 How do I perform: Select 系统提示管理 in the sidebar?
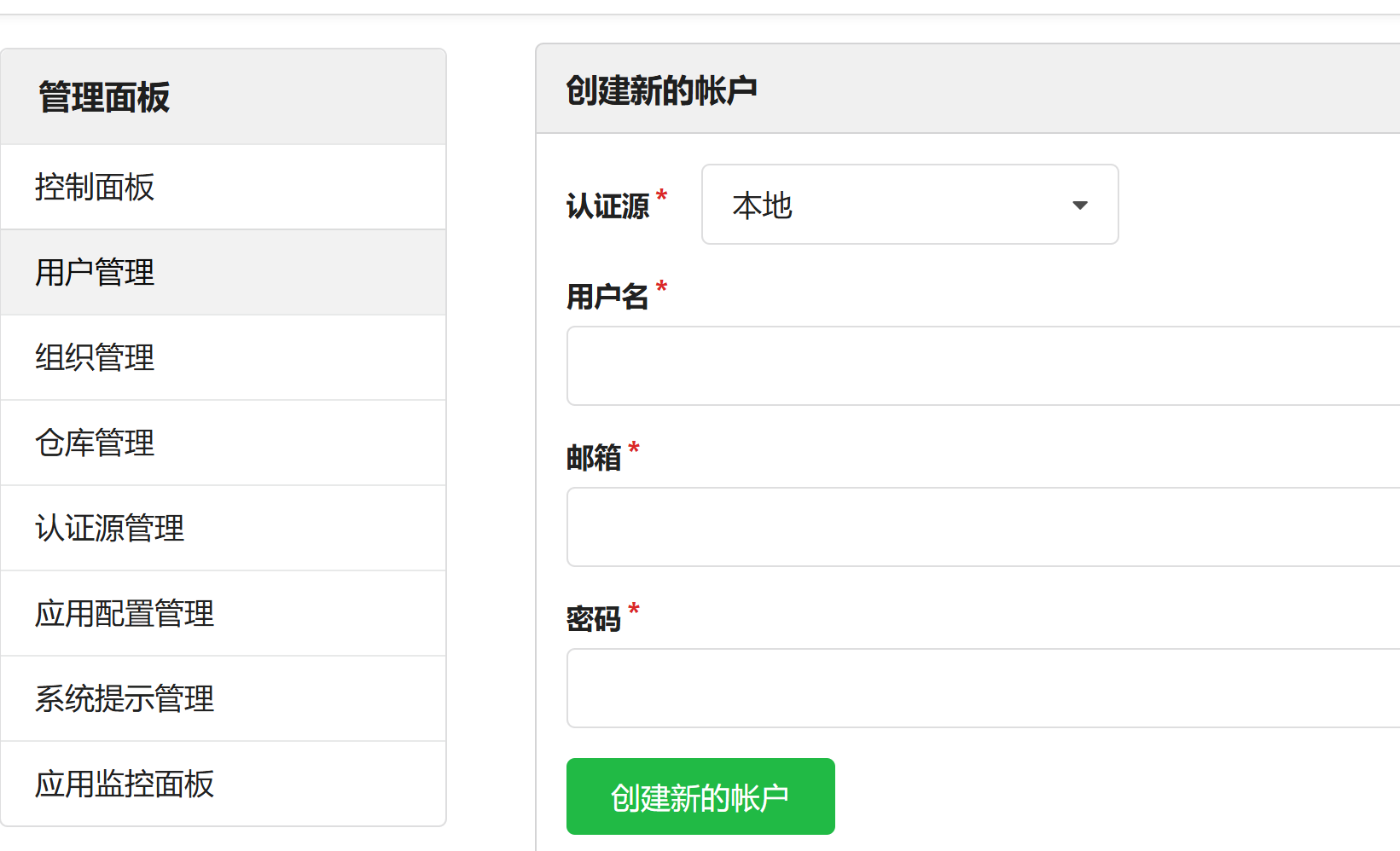(125, 699)
